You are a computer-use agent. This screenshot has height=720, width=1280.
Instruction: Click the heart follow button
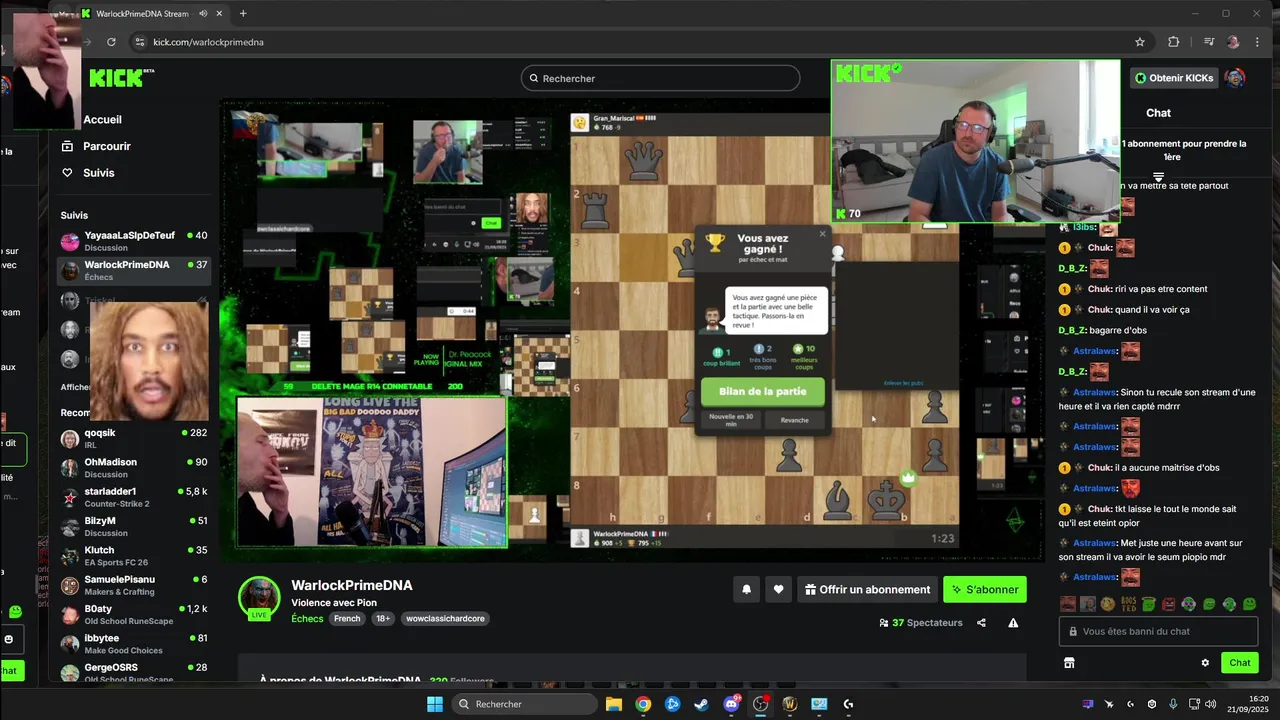pyautogui.click(x=778, y=590)
